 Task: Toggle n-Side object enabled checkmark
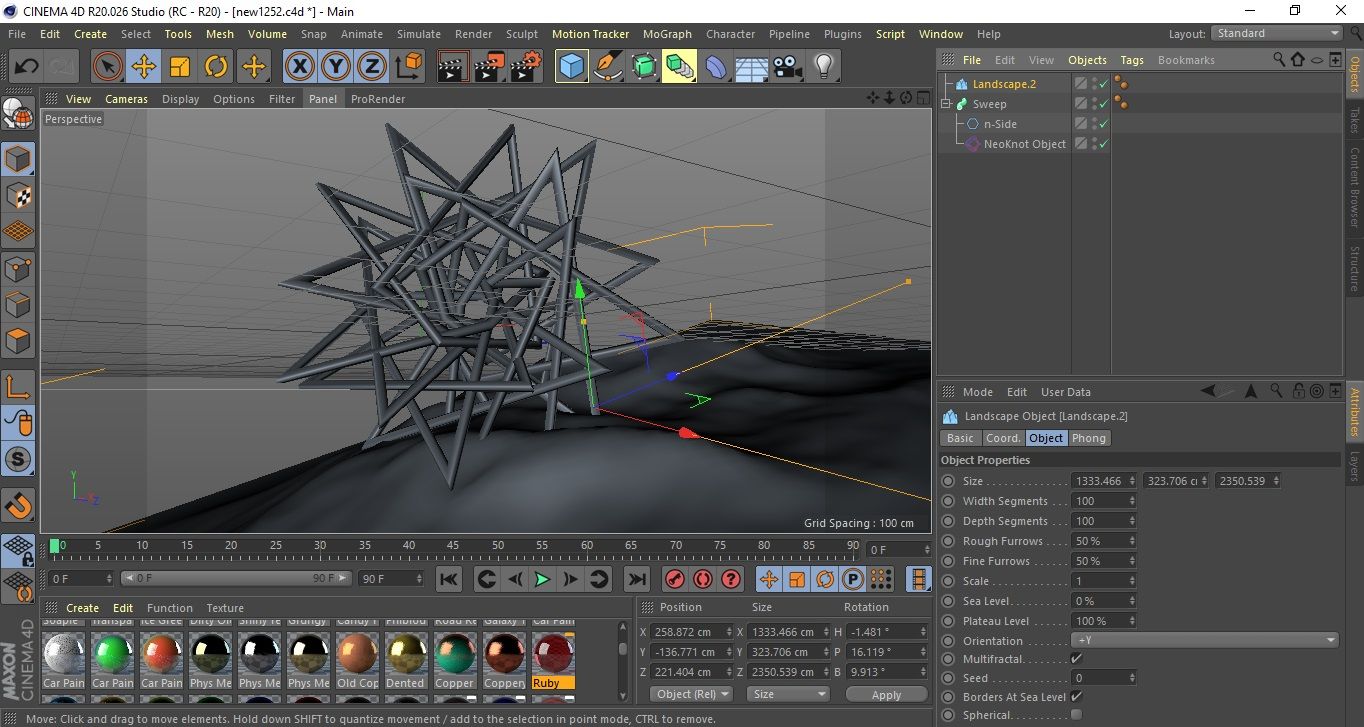[x=1103, y=124]
